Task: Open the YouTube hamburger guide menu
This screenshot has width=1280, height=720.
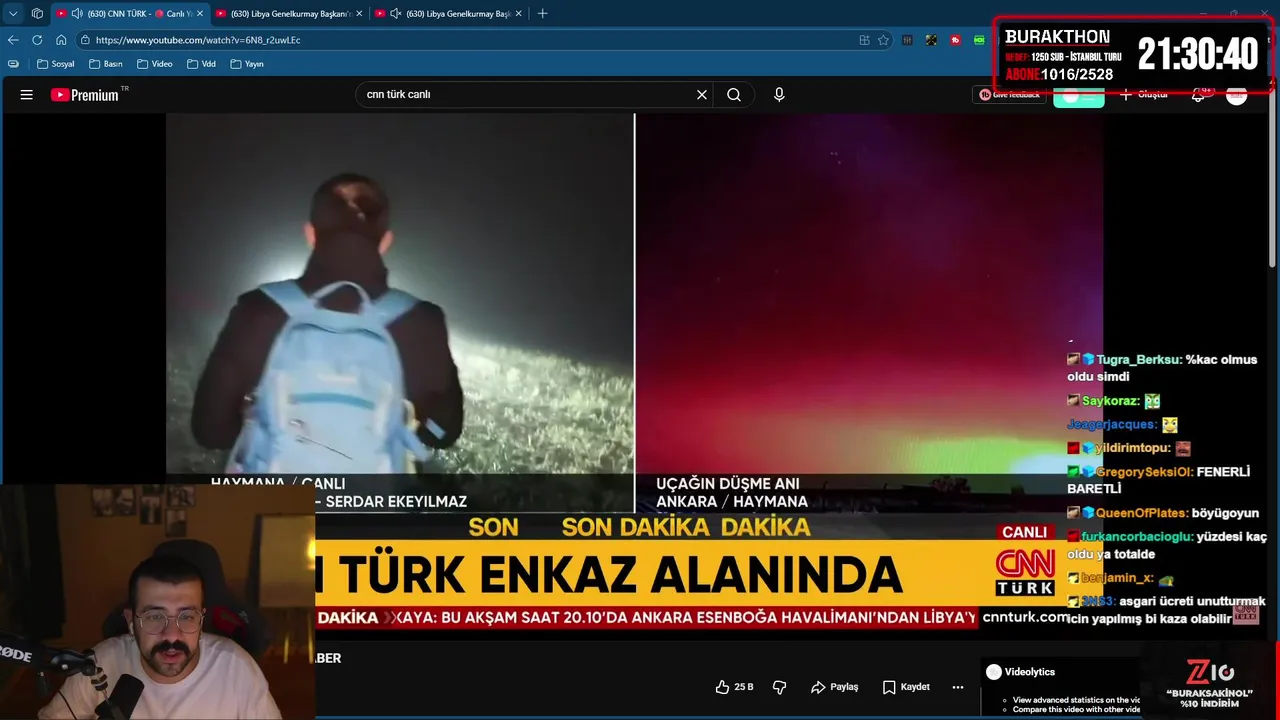Action: point(27,95)
